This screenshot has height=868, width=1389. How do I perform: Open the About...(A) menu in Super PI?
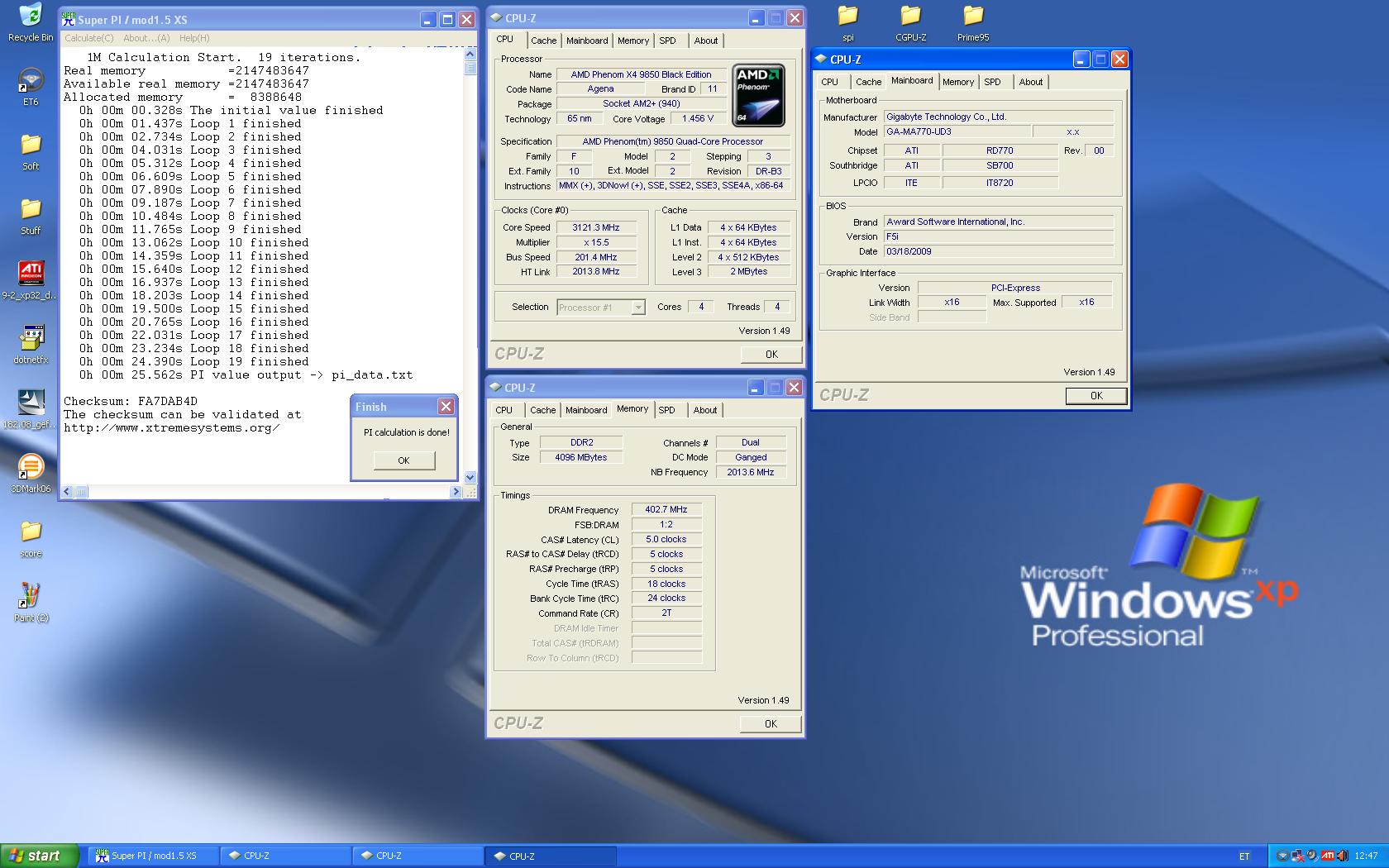click(x=146, y=38)
